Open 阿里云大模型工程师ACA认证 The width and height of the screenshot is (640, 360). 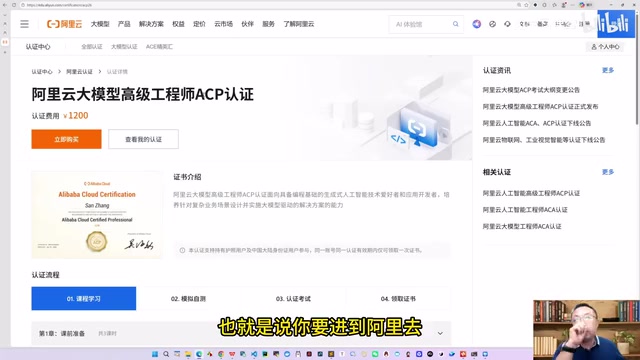522,227
